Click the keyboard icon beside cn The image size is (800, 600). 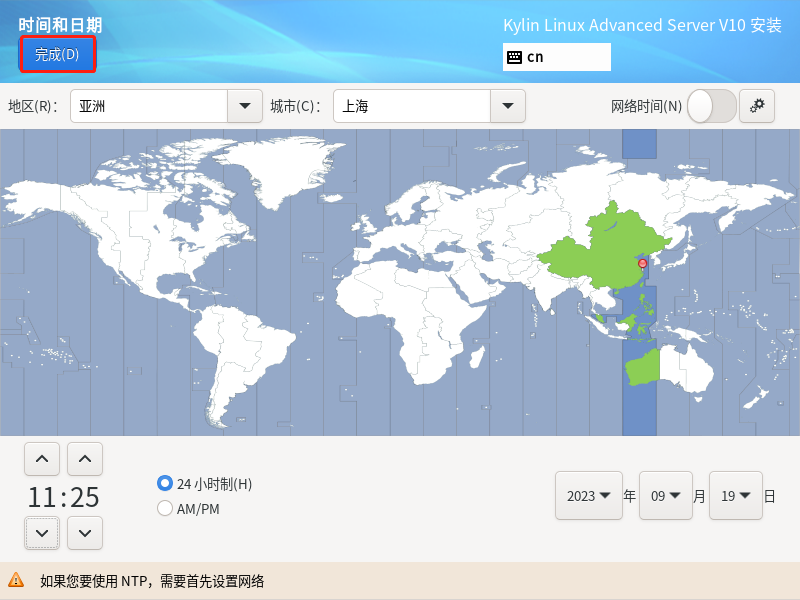(x=514, y=57)
